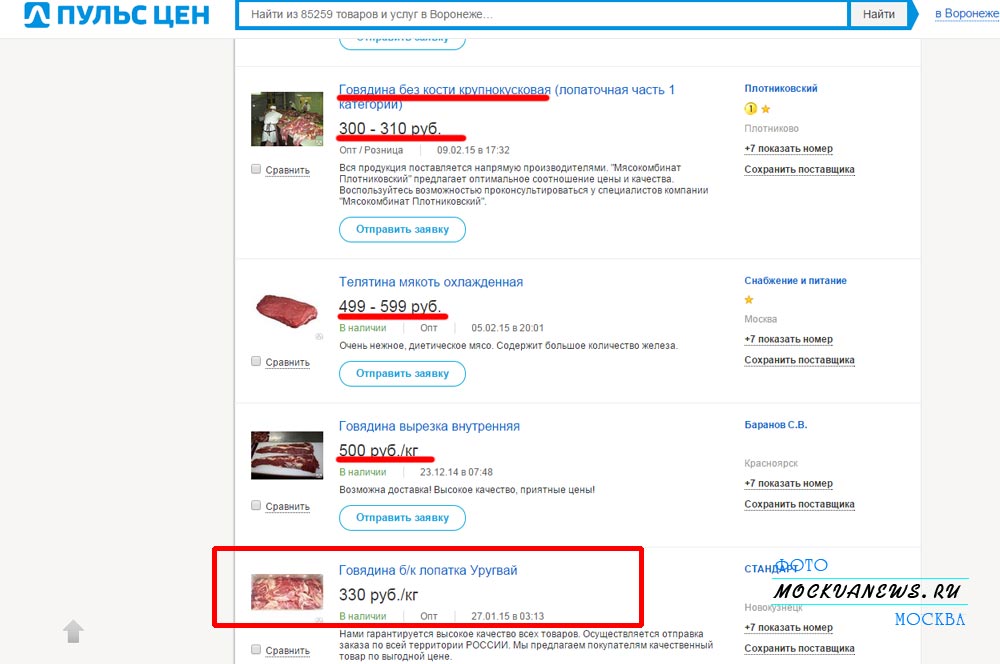This screenshot has width=1000, height=664.
Task: Open the beef shoulder product thumbnail
Action: tap(287, 120)
